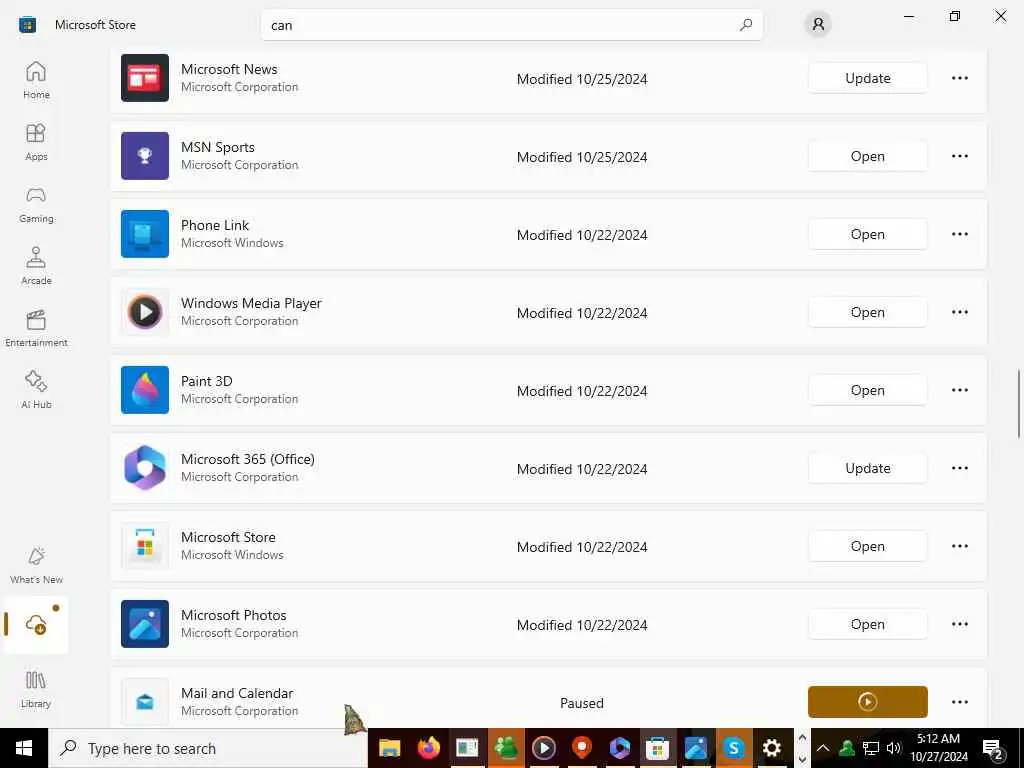Open more options for Windows Media Player
This screenshot has height=768, width=1024.
click(x=959, y=312)
